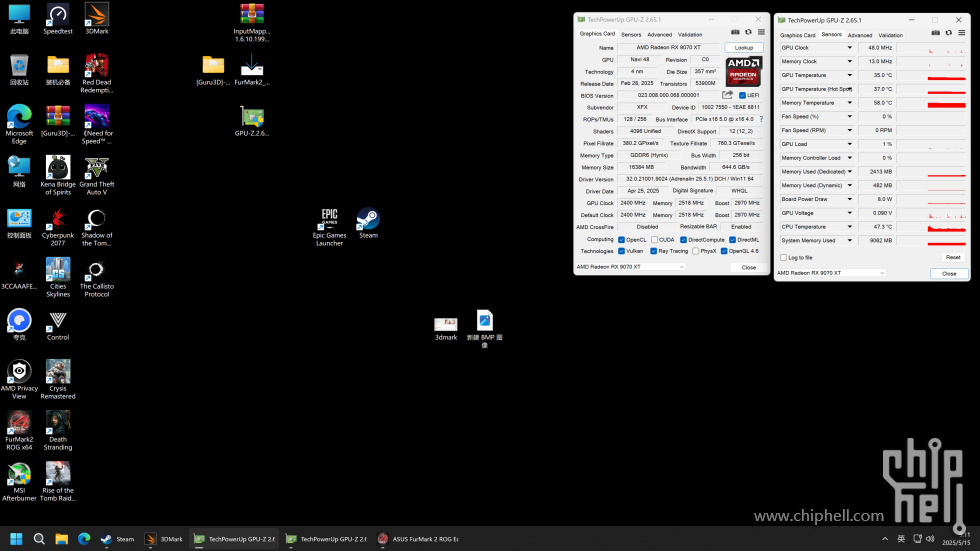Click the CPU Temperature history graph
Screen dimensions: 980x551
tap(932, 227)
